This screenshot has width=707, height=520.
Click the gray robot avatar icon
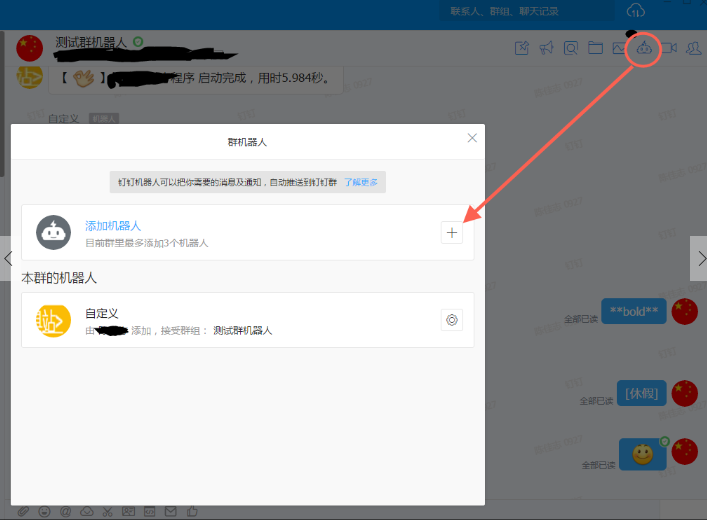54,232
